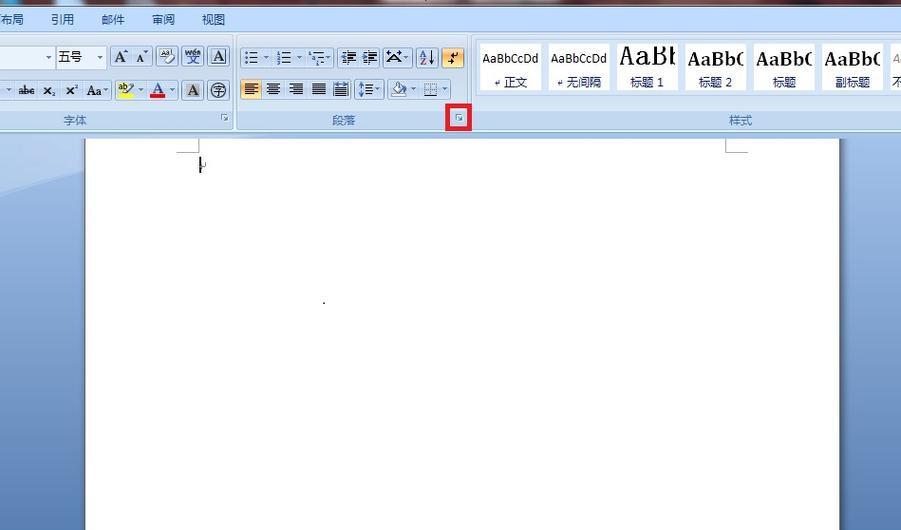901x530 pixels.
Task: Switch to the 布局 ribbon tab
Action: 12,20
